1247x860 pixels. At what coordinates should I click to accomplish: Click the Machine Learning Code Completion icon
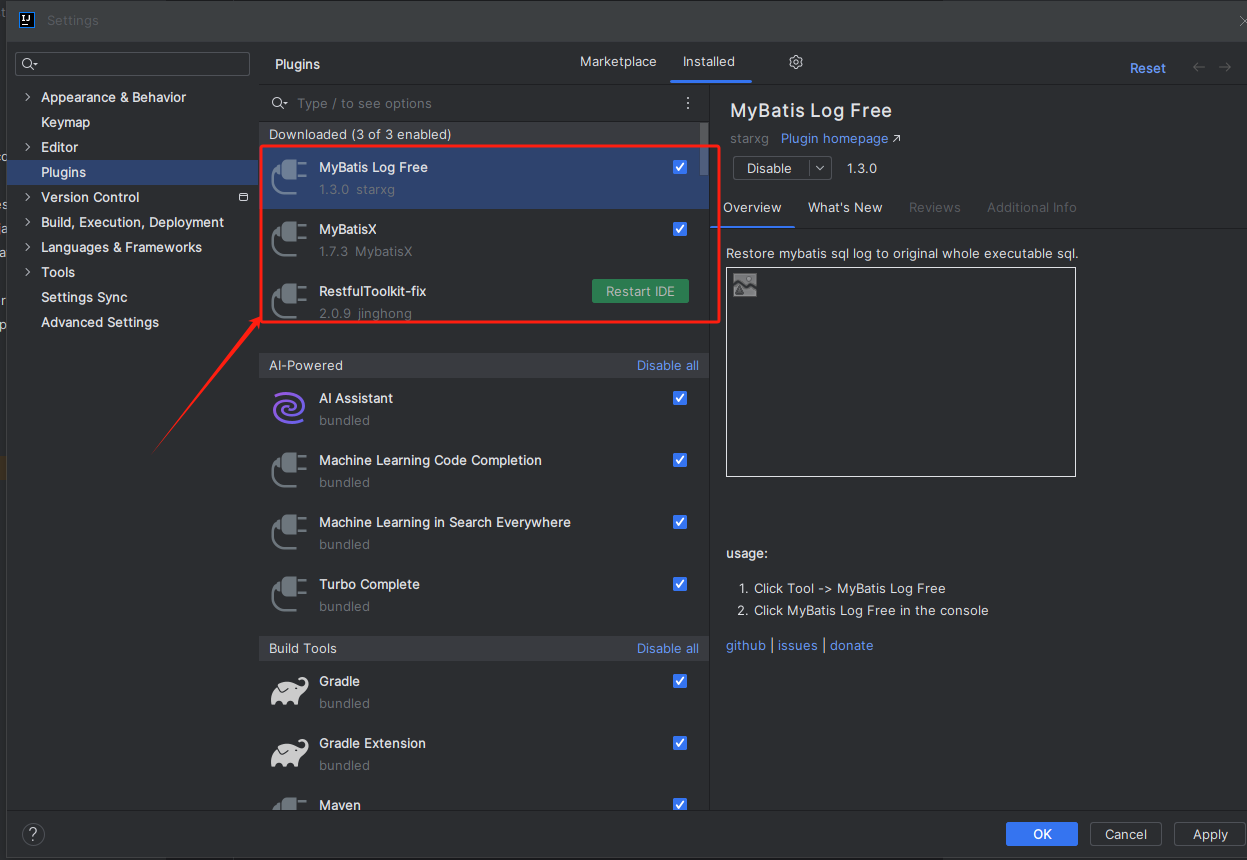tap(289, 470)
